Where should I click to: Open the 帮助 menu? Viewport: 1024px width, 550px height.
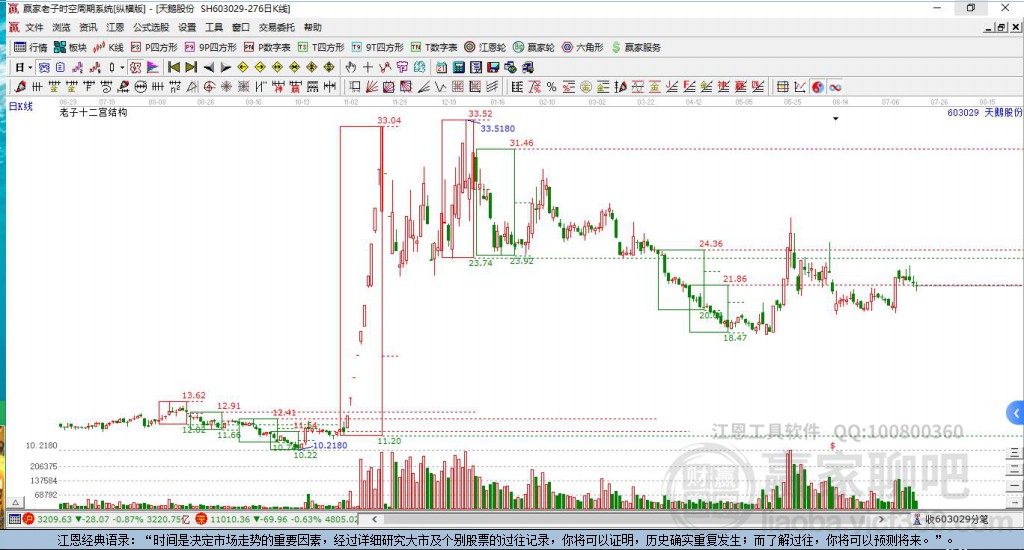313,27
